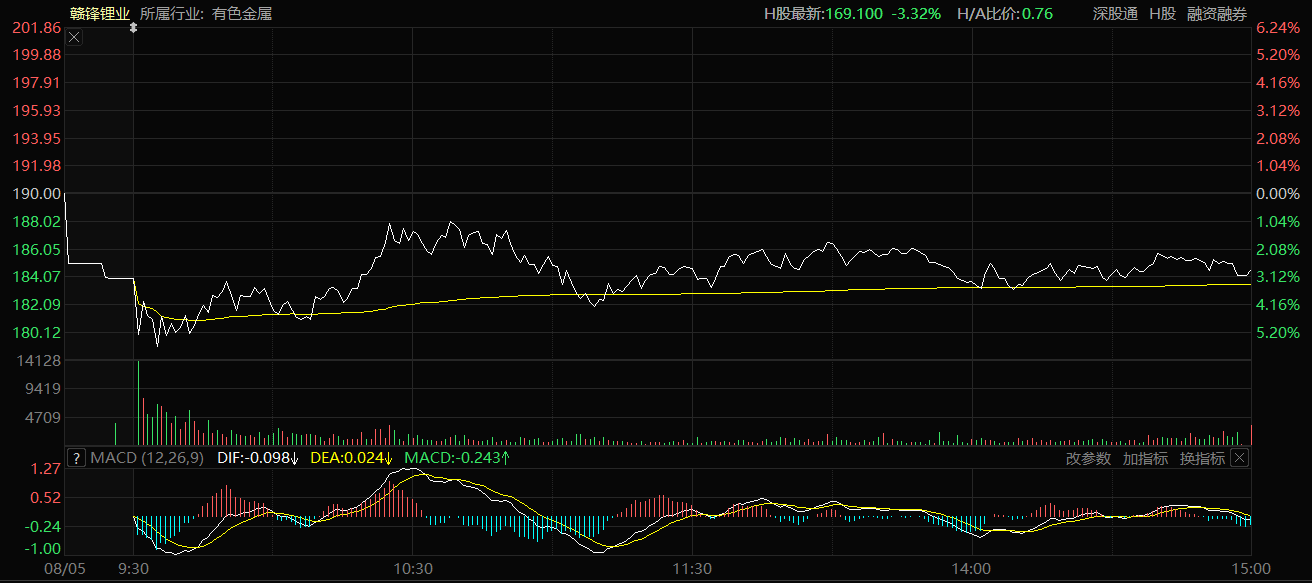Click the 186.05 price axis label
The height and width of the screenshot is (583, 1312).
pos(37,249)
